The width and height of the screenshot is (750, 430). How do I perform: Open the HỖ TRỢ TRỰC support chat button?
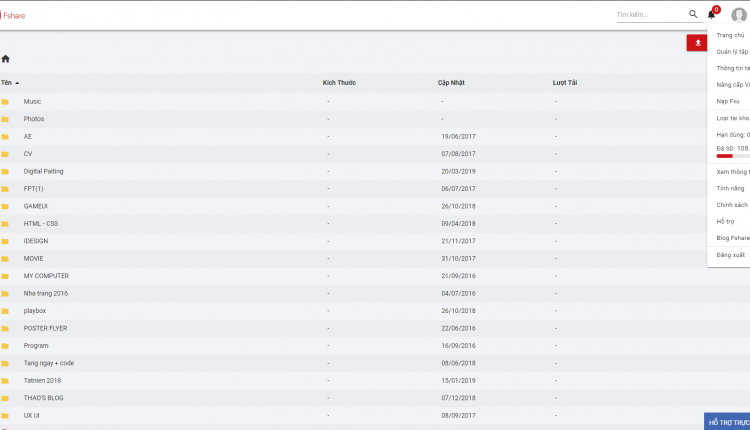tap(727, 422)
